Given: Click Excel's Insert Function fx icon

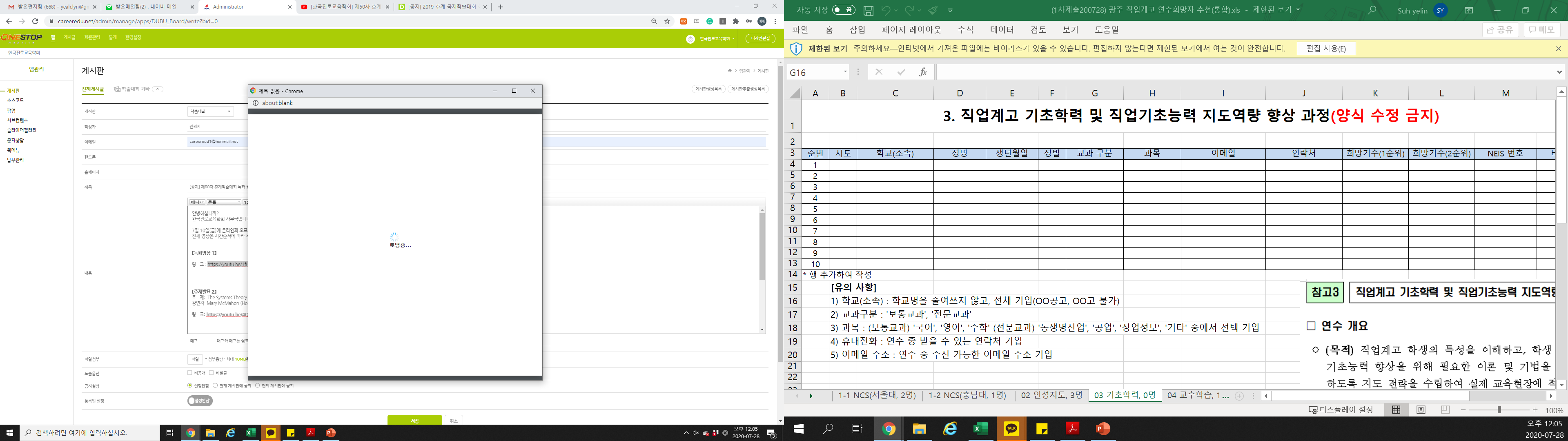Looking at the screenshot, I should point(923,72).
